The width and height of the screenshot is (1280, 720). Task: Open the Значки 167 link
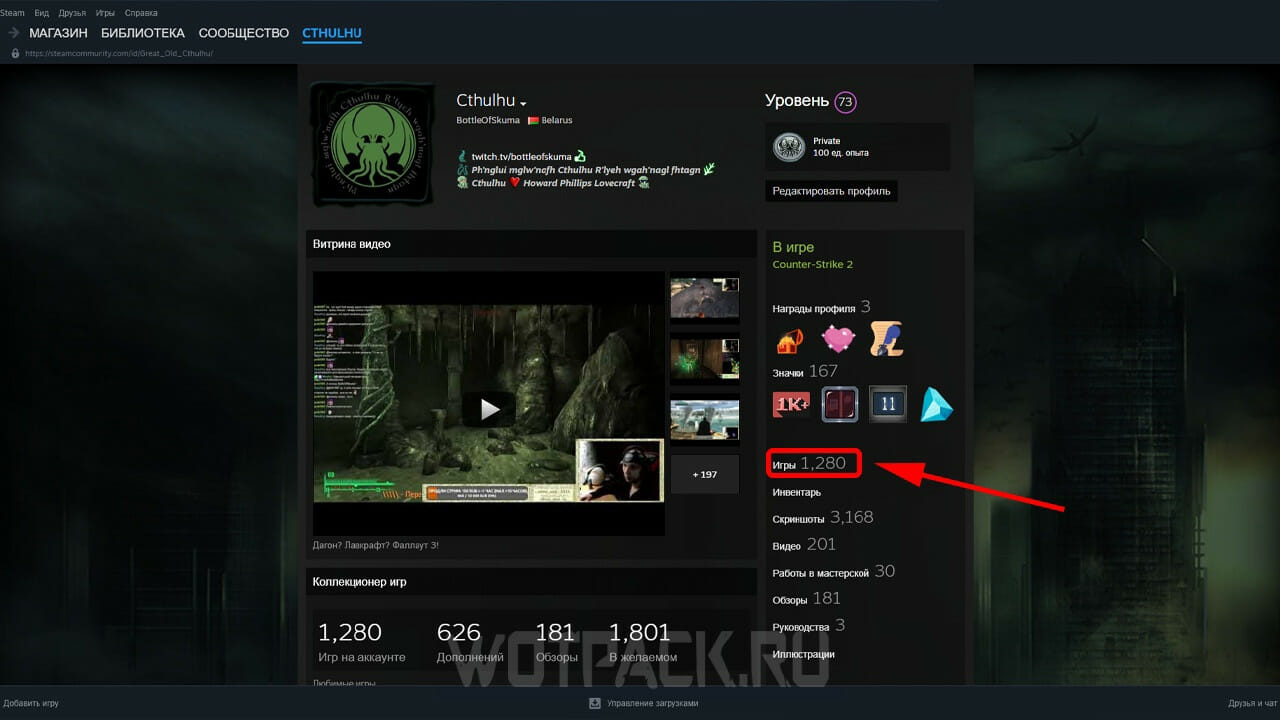point(805,372)
